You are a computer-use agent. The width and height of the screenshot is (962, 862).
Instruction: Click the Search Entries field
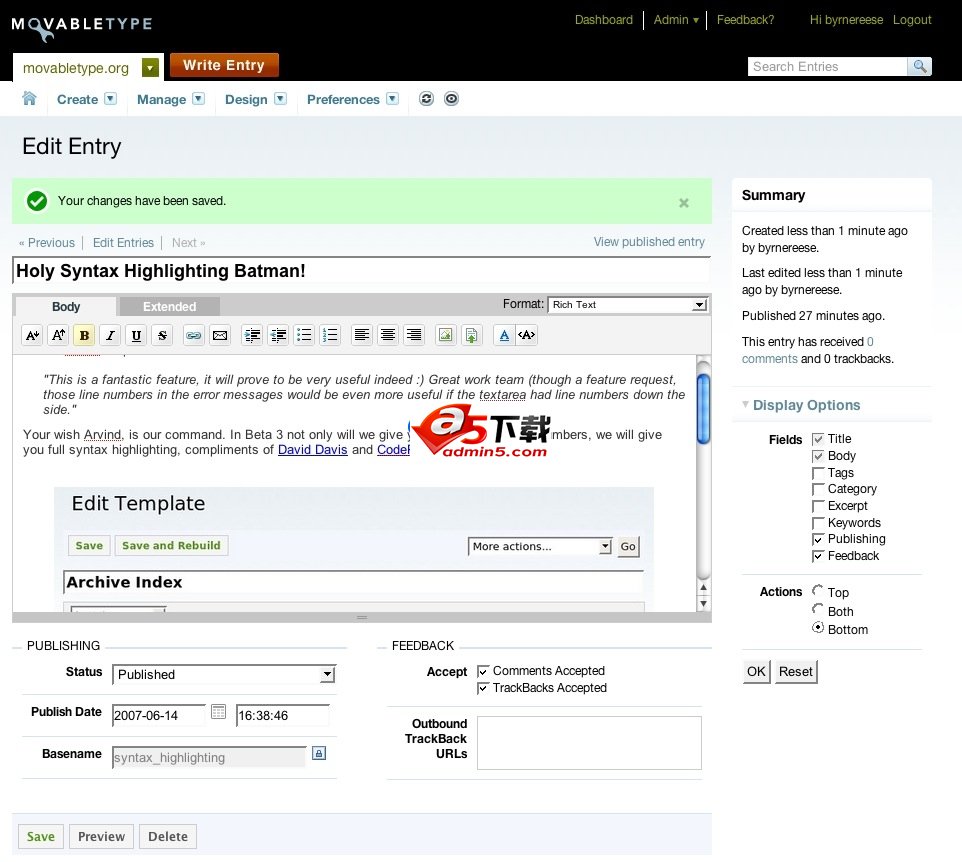pyautogui.click(x=827, y=66)
